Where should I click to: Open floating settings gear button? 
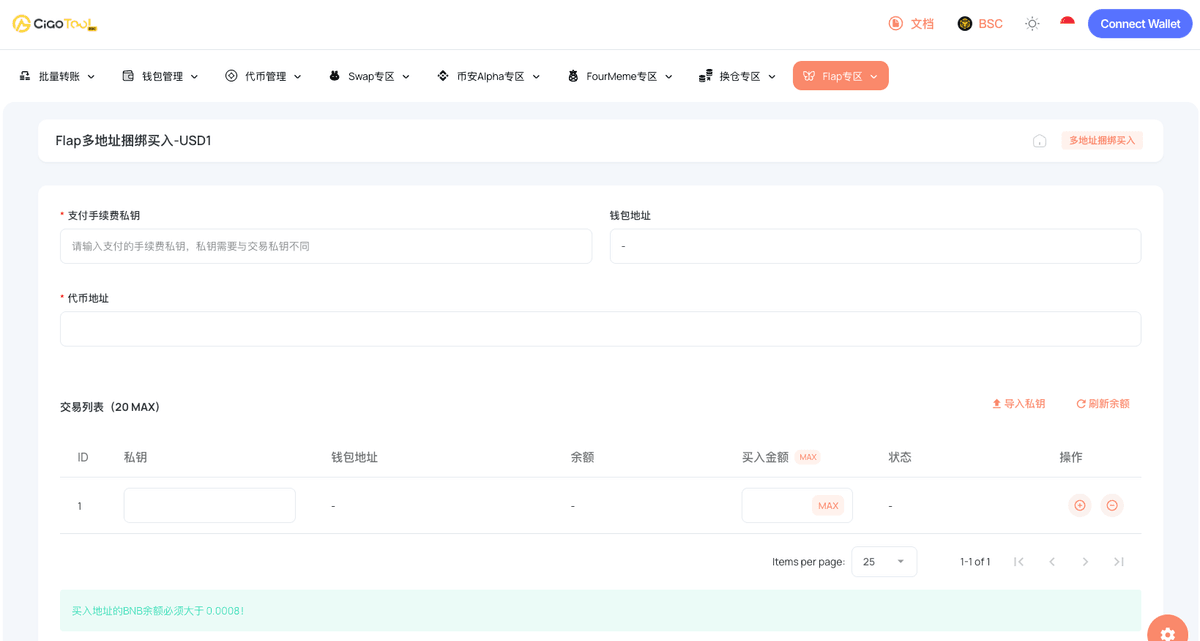point(1168,633)
